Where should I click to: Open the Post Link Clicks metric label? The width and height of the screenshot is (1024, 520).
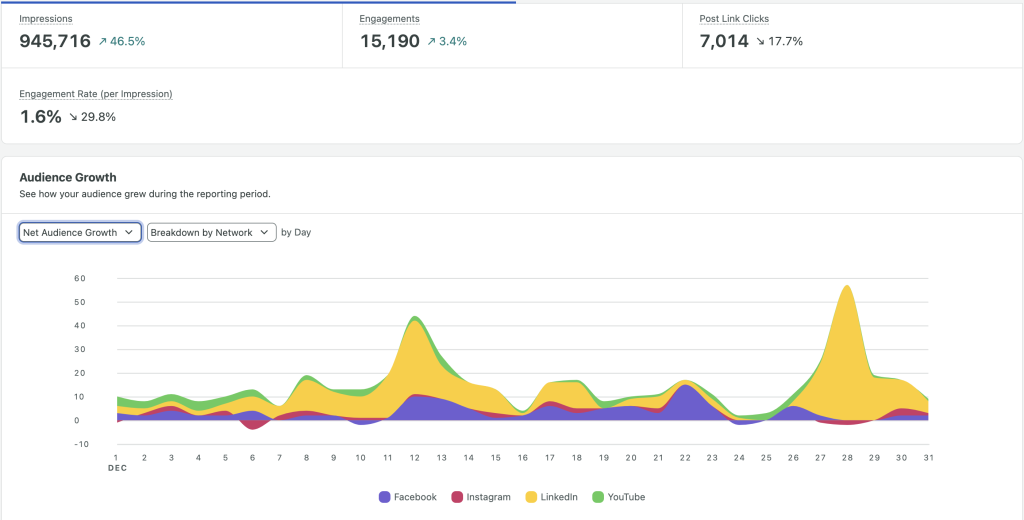point(734,19)
